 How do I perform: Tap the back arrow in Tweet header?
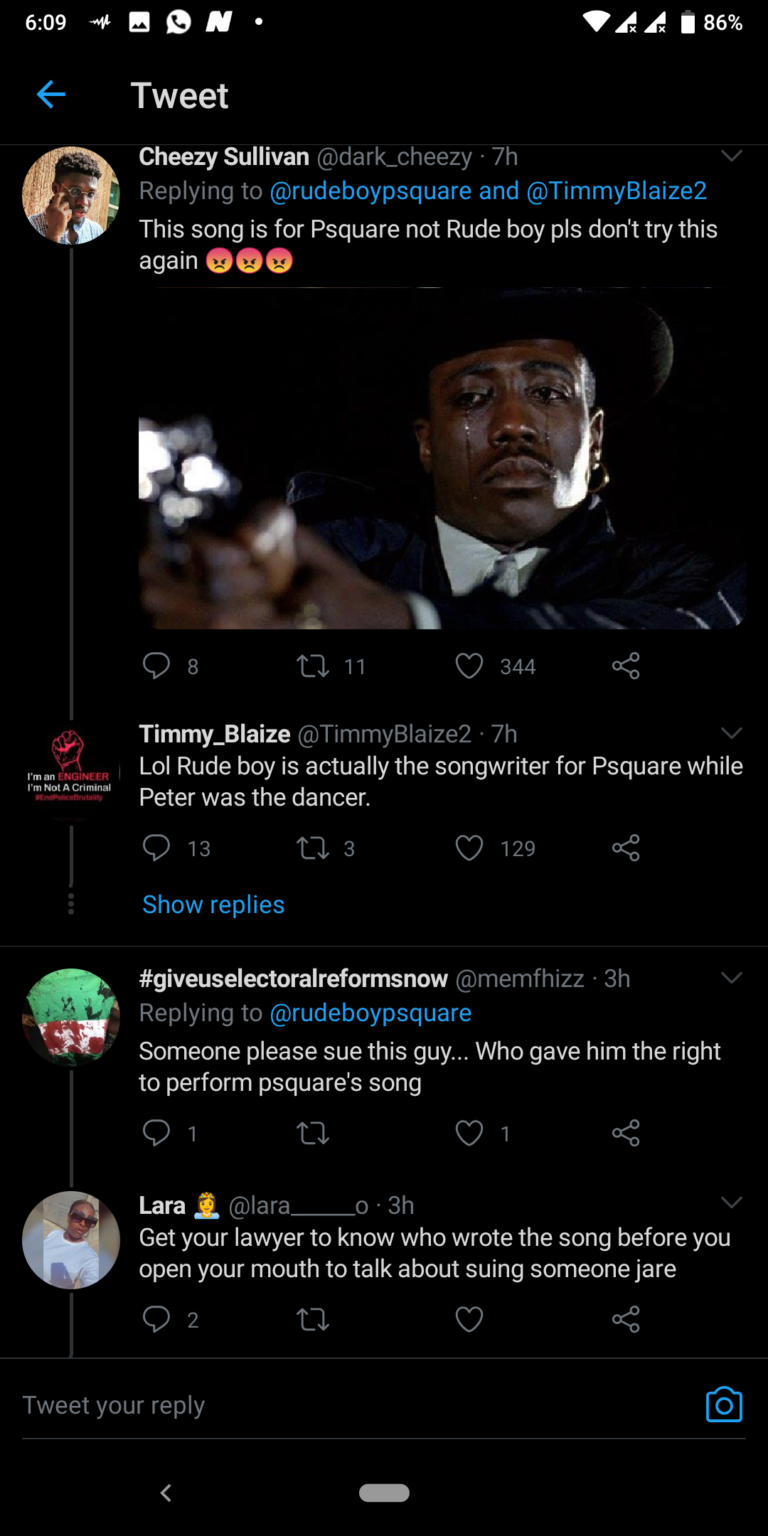click(x=51, y=95)
